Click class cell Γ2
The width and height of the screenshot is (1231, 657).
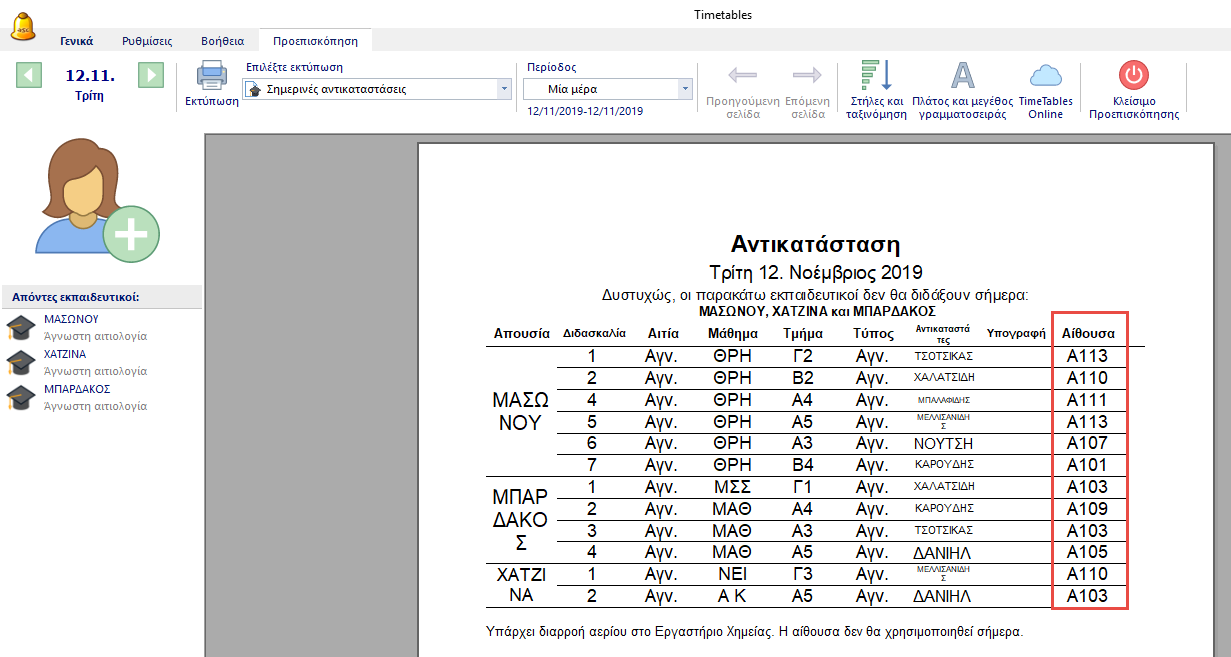point(802,356)
